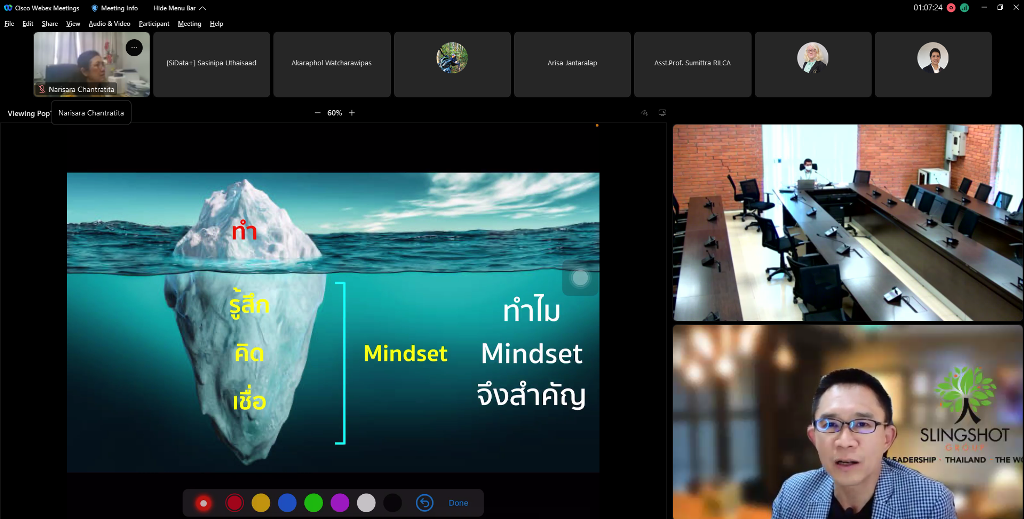Select the meeting room camera video

point(847,222)
